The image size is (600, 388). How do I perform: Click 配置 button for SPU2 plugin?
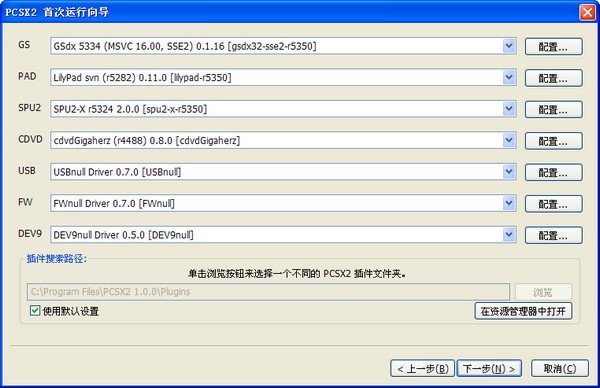[554, 109]
